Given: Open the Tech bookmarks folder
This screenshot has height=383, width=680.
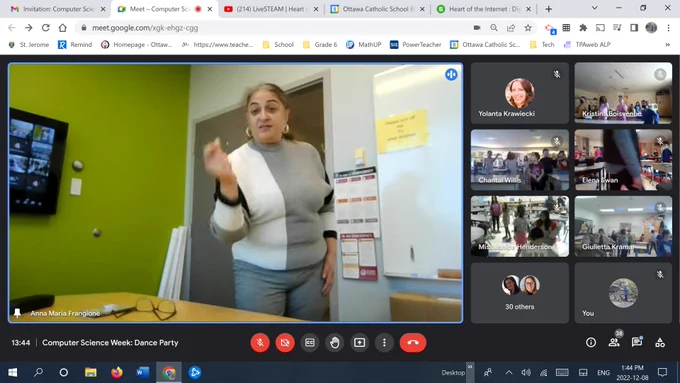Looking at the screenshot, I should point(542,45).
